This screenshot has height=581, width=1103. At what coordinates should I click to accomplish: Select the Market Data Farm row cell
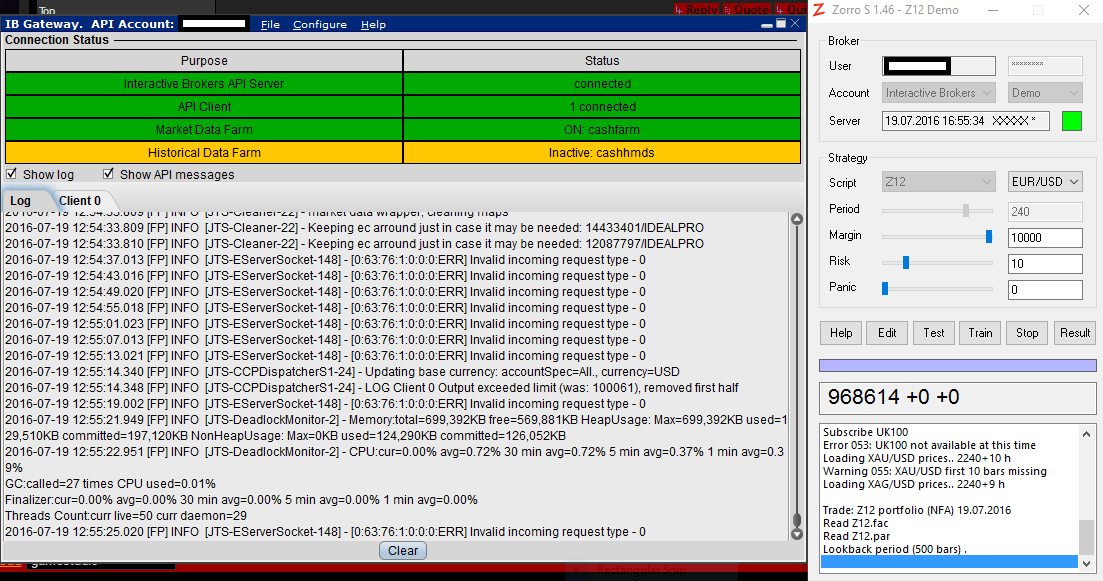pyautogui.click(x=204, y=129)
